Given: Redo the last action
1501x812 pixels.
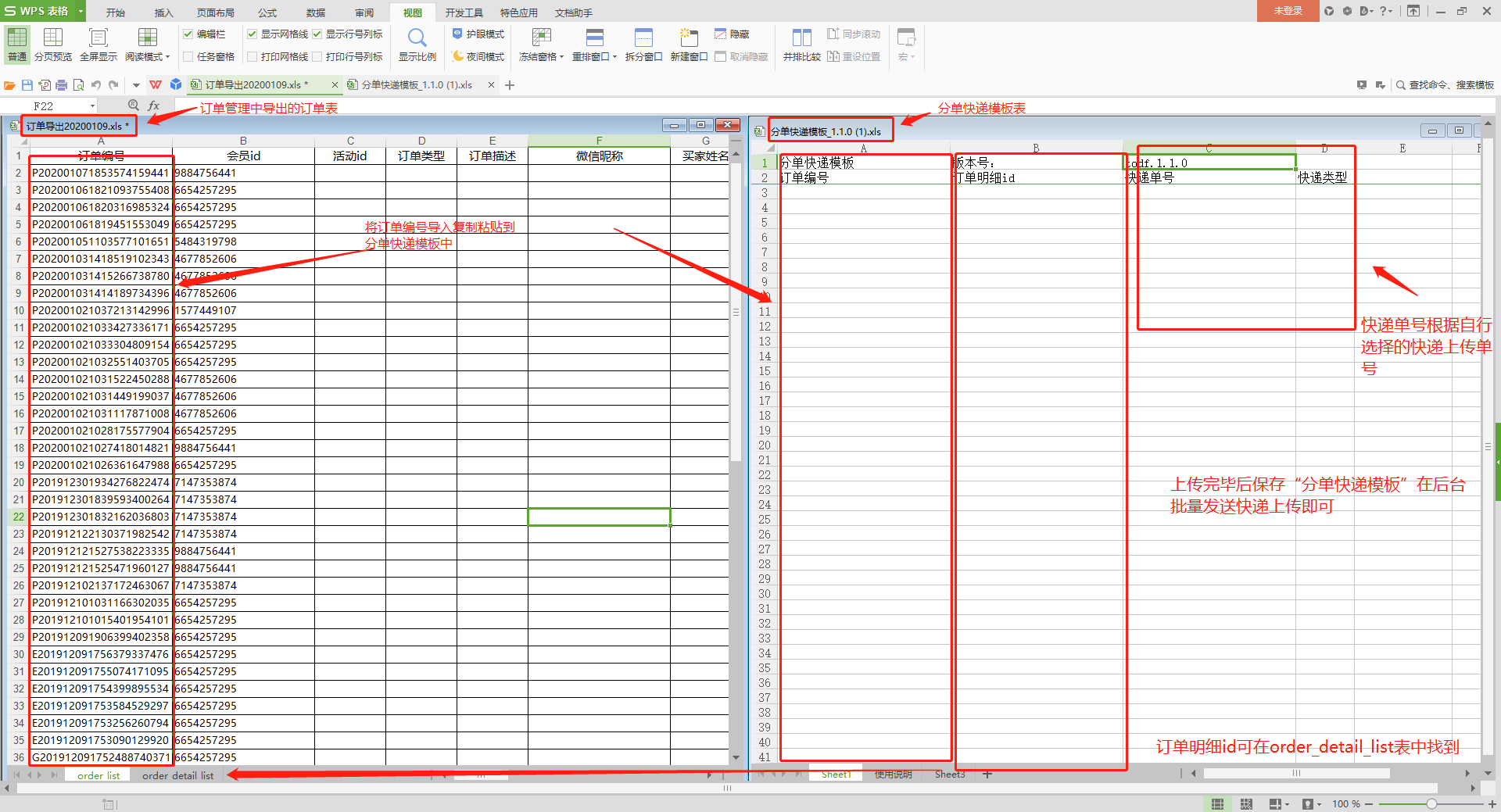Looking at the screenshot, I should click(113, 85).
